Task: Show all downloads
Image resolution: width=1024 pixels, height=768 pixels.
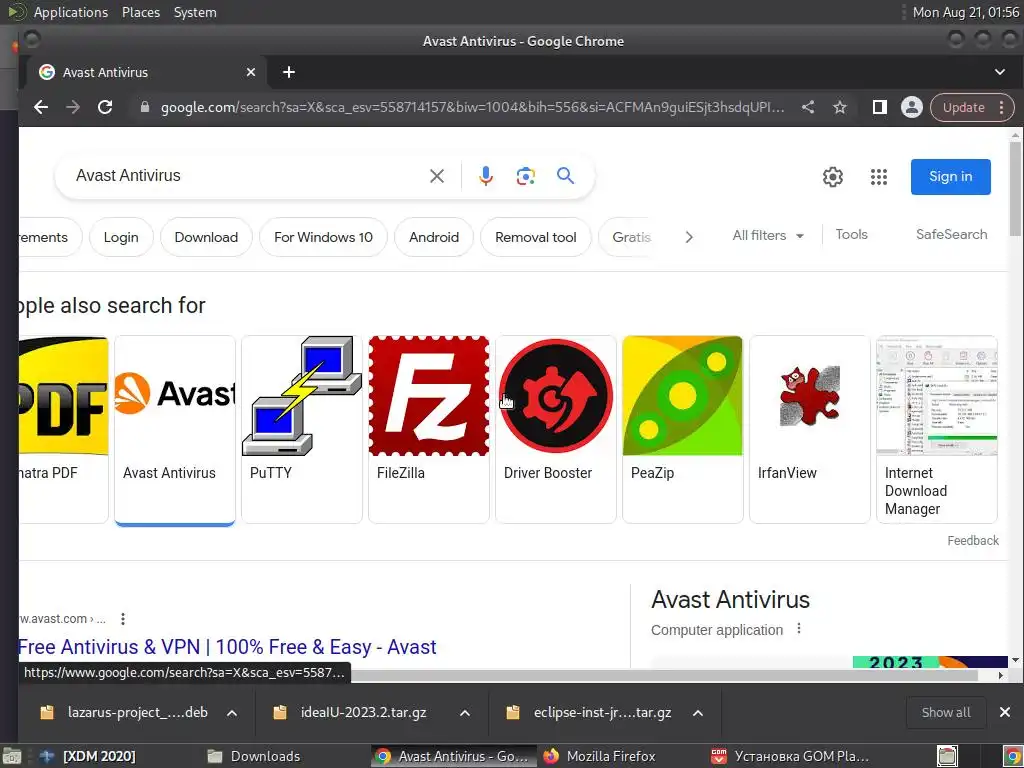Action: pyautogui.click(x=946, y=712)
